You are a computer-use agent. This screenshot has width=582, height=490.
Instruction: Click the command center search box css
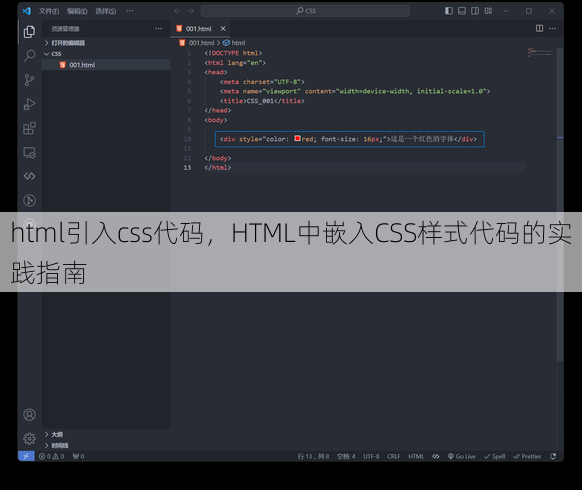tap(305, 11)
